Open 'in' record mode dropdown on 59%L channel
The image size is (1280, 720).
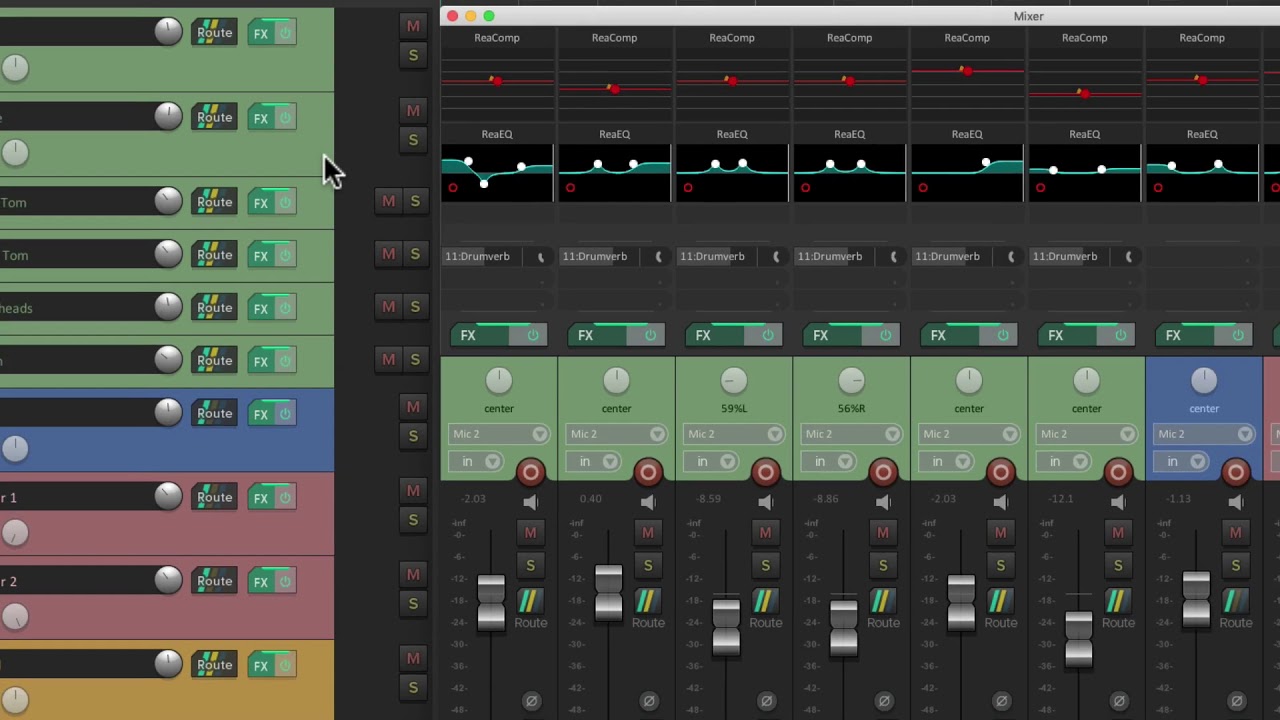click(x=710, y=462)
